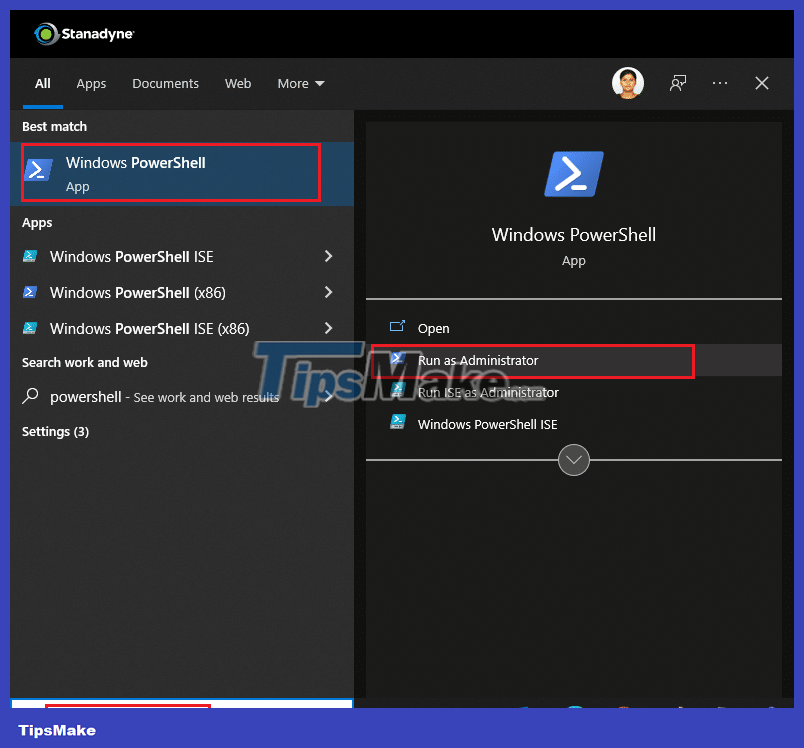Click the Windows PowerShell ISE icon in Apps list
Screen dimensions: 804x748
pyautogui.click(x=30, y=257)
